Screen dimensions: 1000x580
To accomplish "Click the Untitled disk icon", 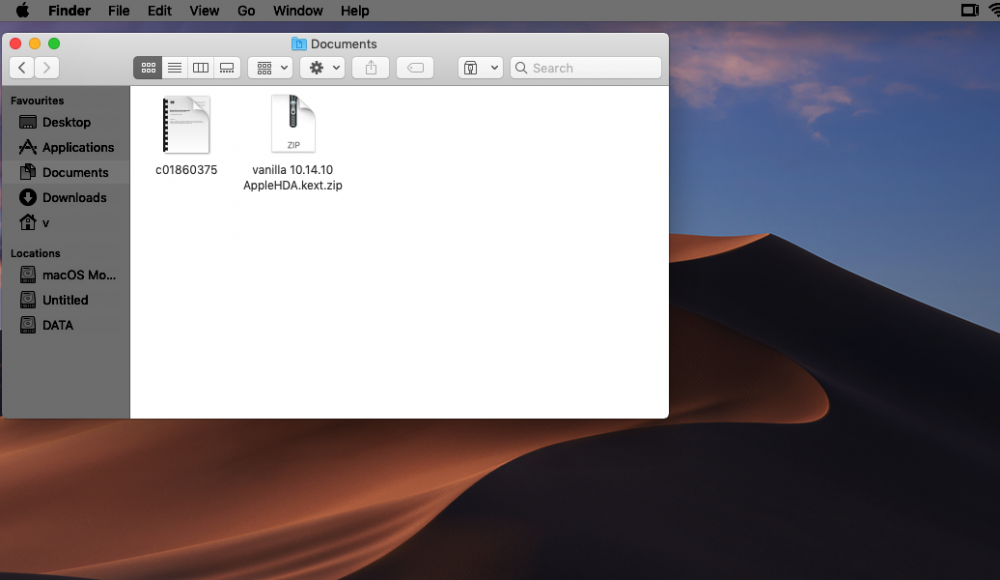I will tap(27, 299).
